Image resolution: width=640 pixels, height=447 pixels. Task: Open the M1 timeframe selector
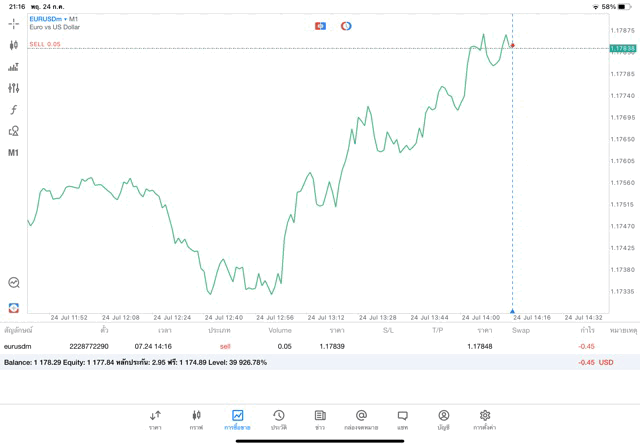13,153
